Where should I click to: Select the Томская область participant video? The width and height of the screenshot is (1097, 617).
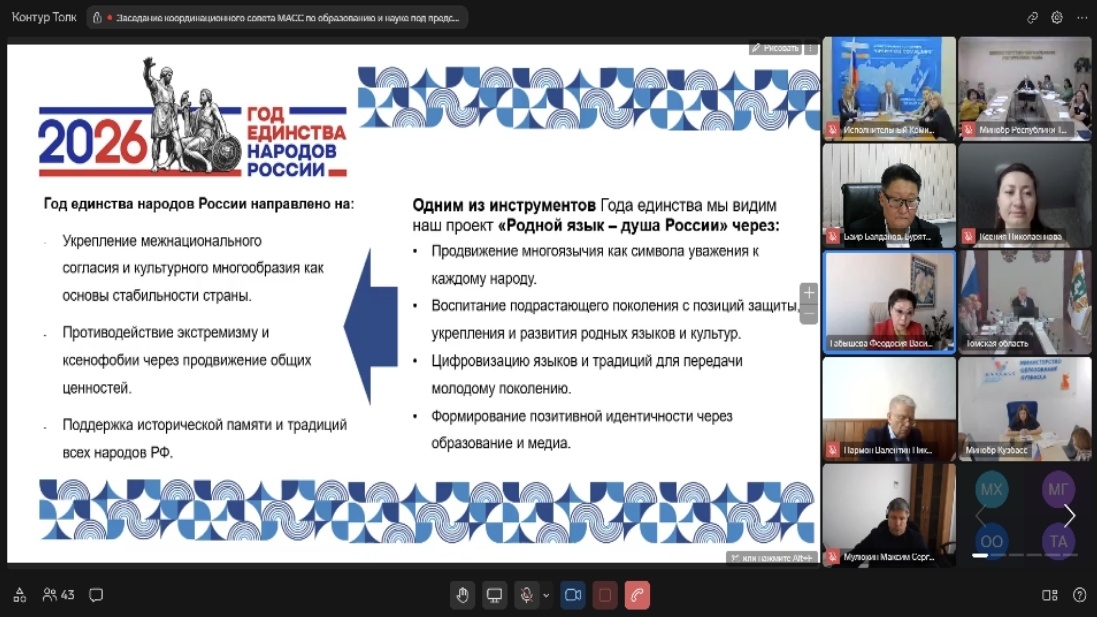(x=1024, y=302)
